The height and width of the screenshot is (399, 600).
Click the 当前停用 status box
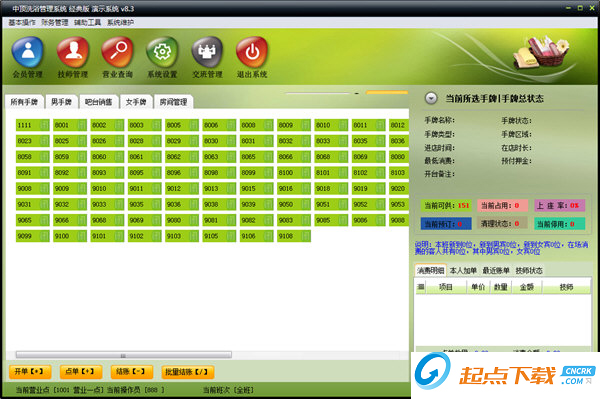tap(559, 224)
